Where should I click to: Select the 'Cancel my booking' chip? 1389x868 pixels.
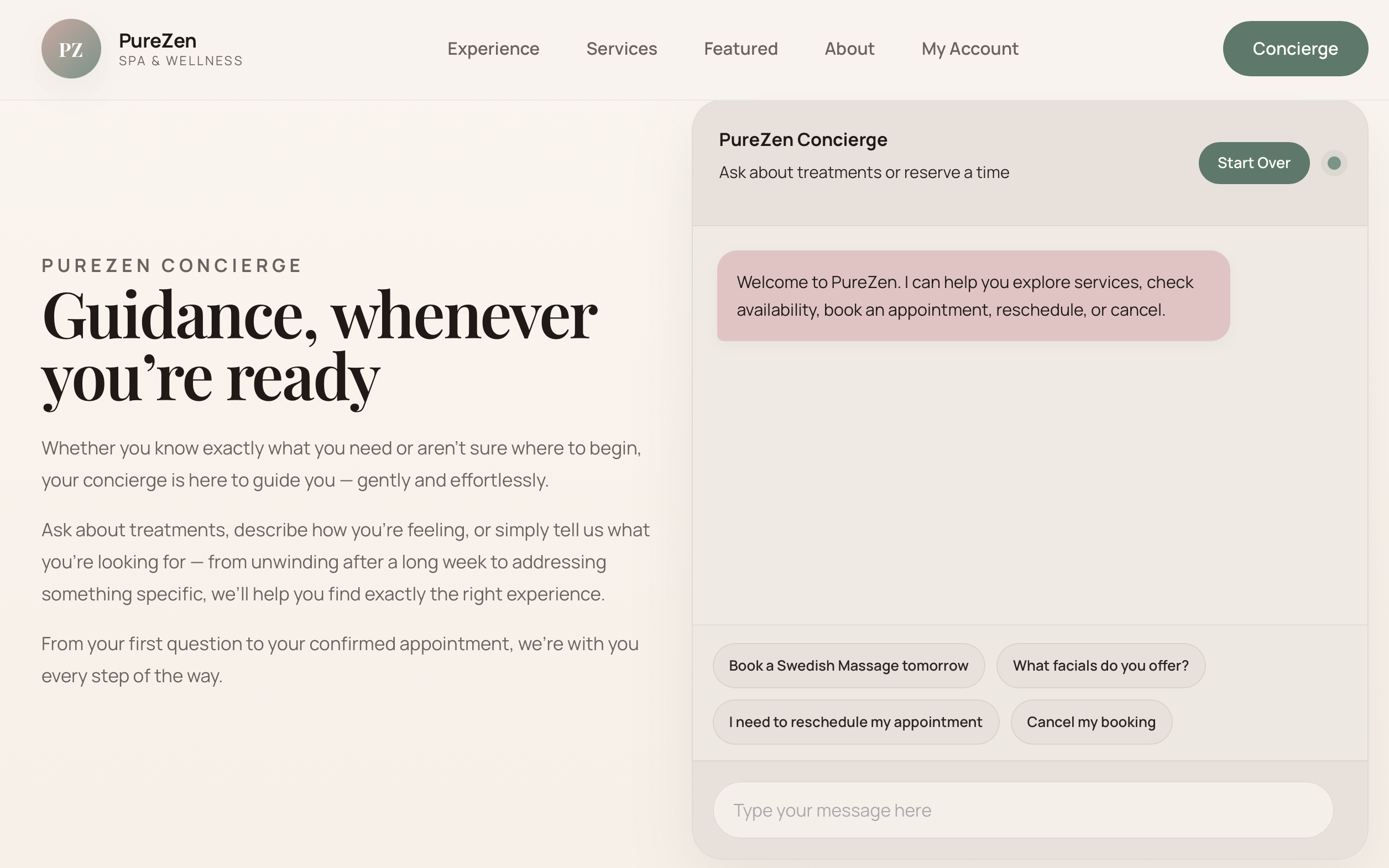pos(1090,721)
